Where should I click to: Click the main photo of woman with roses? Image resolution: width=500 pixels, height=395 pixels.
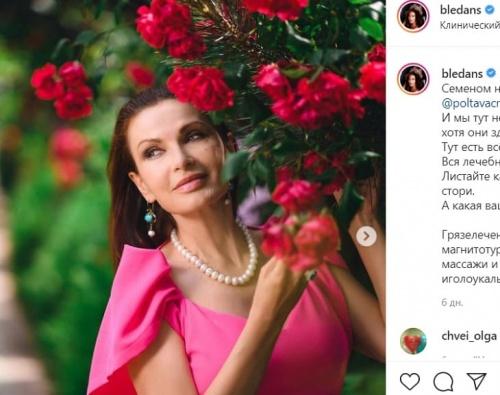click(x=193, y=197)
